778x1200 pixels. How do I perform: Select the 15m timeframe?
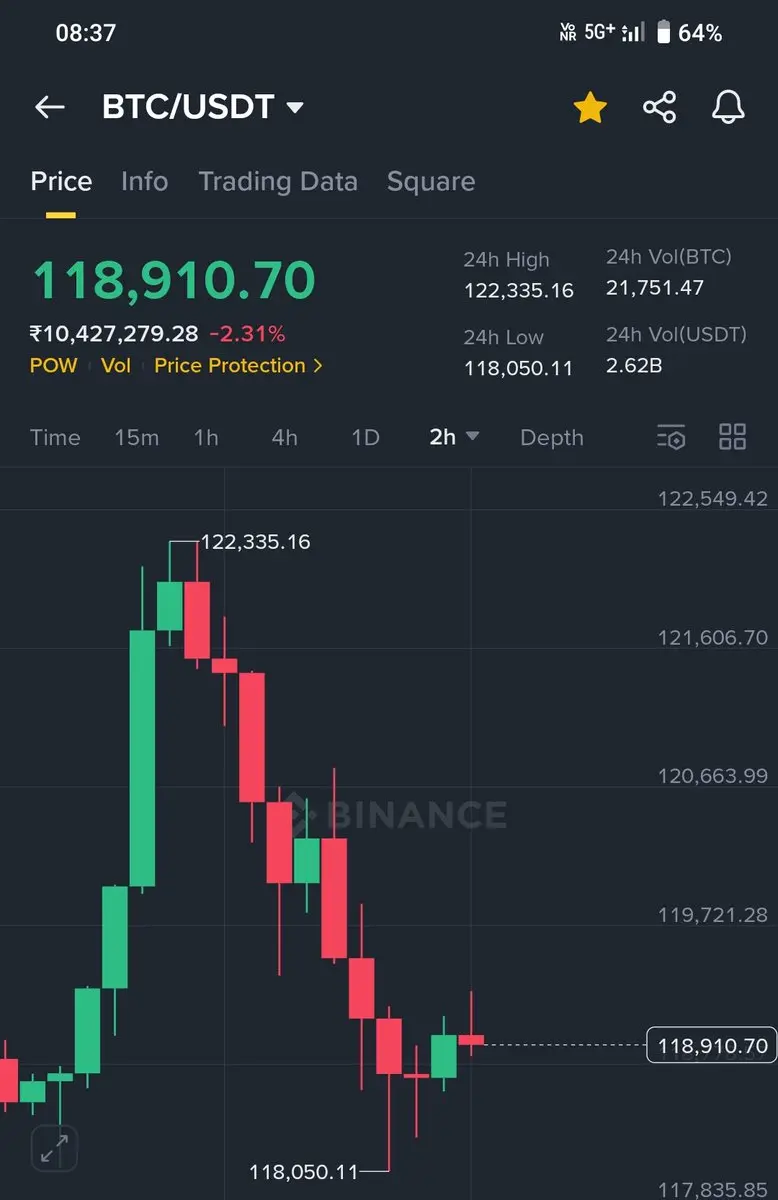pyautogui.click(x=136, y=437)
